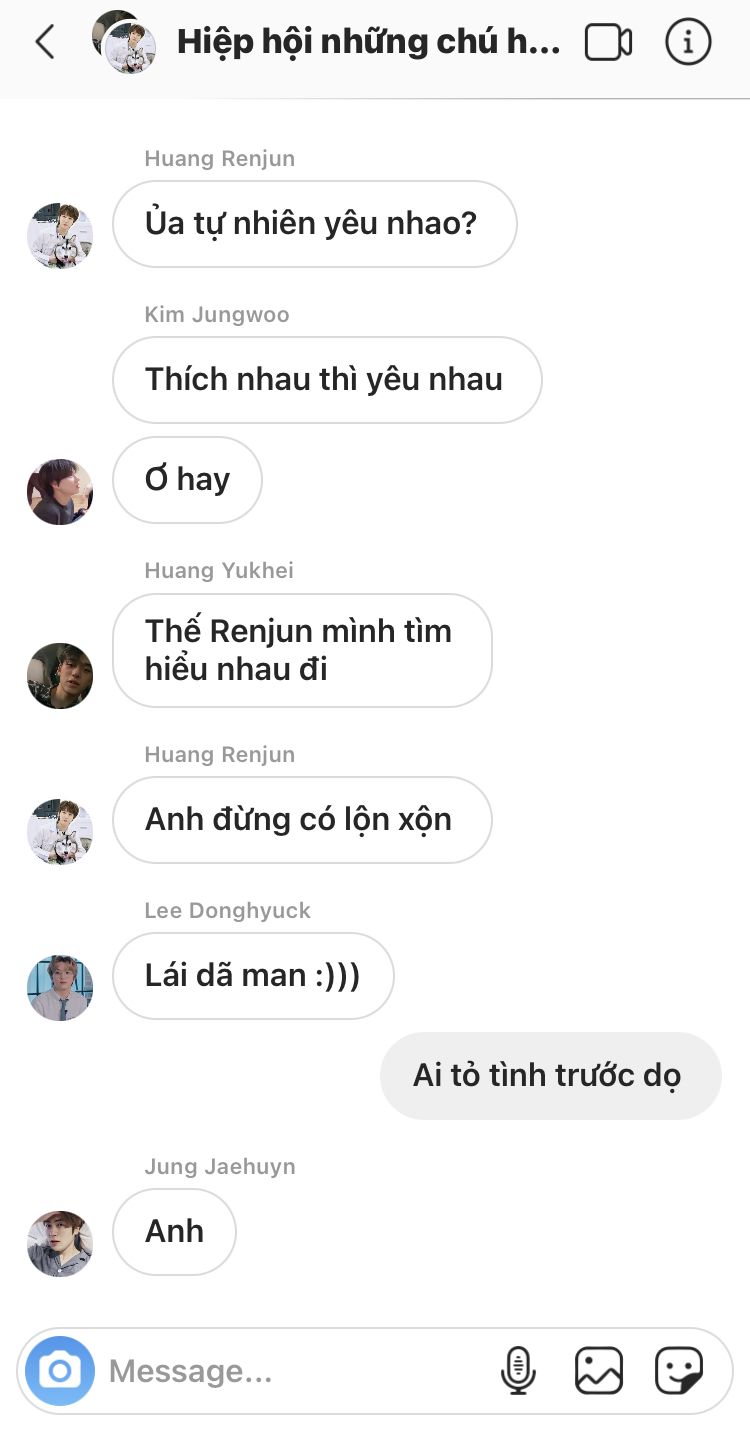Tap the sent message "Ai tỏ tình trước dọ"

pos(550,1076)
